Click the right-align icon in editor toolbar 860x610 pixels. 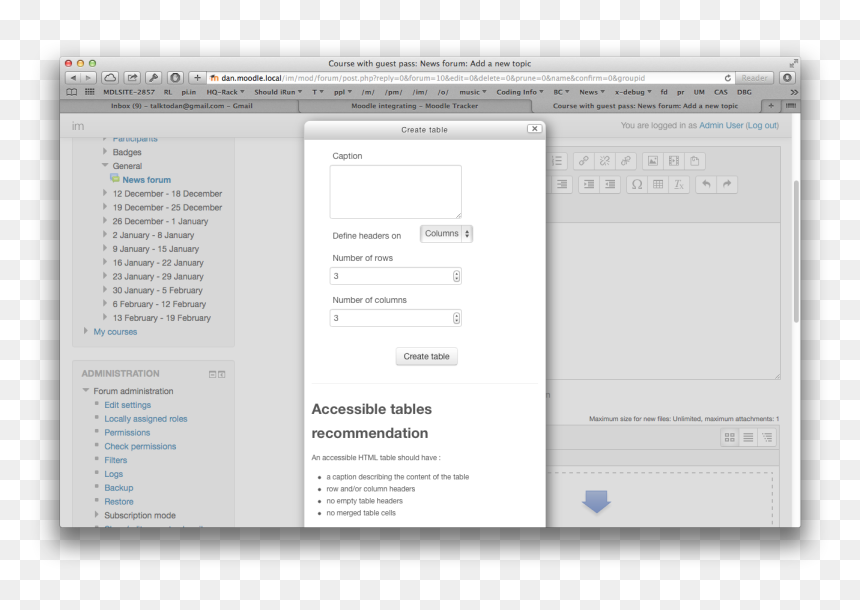tap(562, 184)
